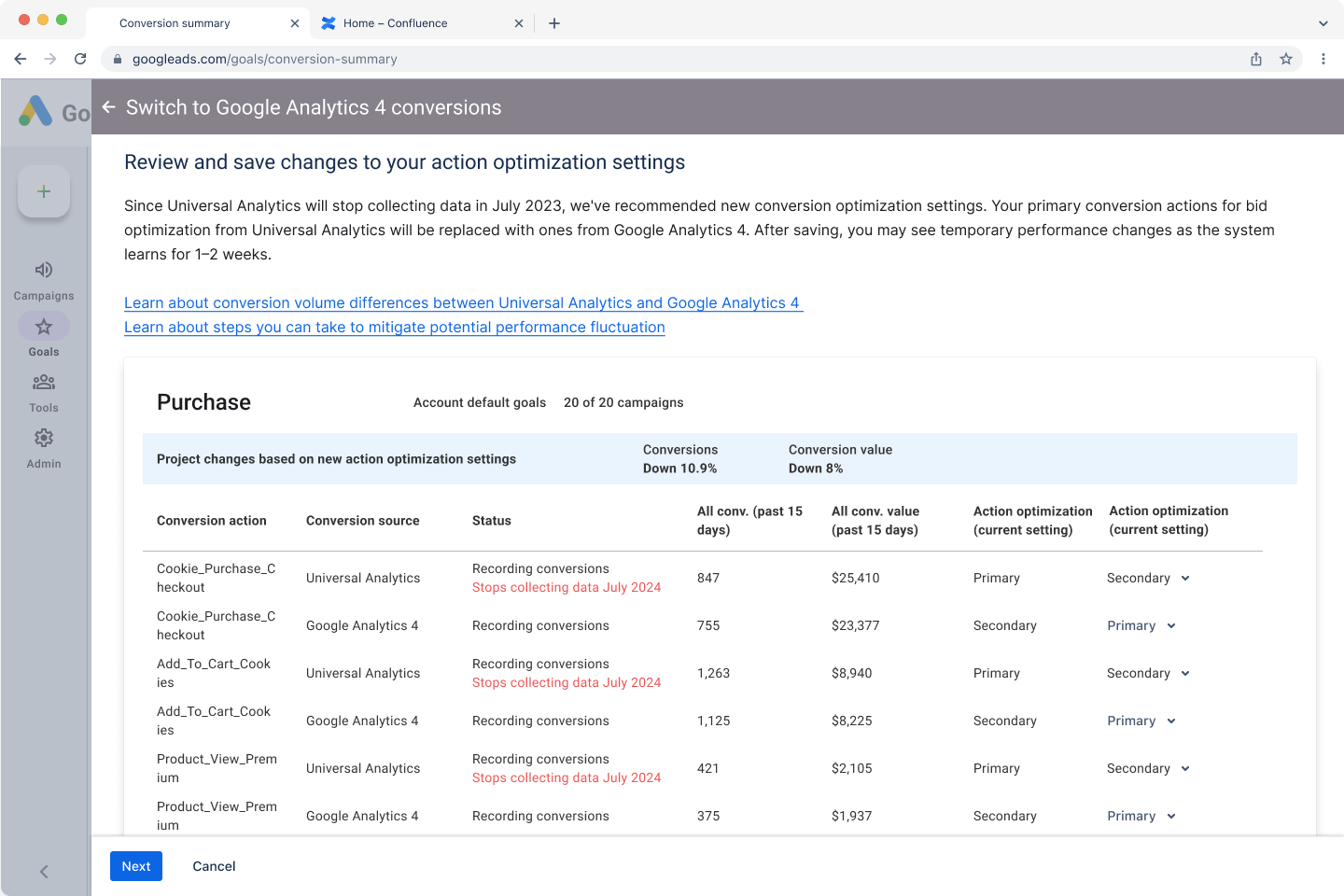Click the Status column header
Viewport: 1344px width, 896px height.
pos(492,521)
